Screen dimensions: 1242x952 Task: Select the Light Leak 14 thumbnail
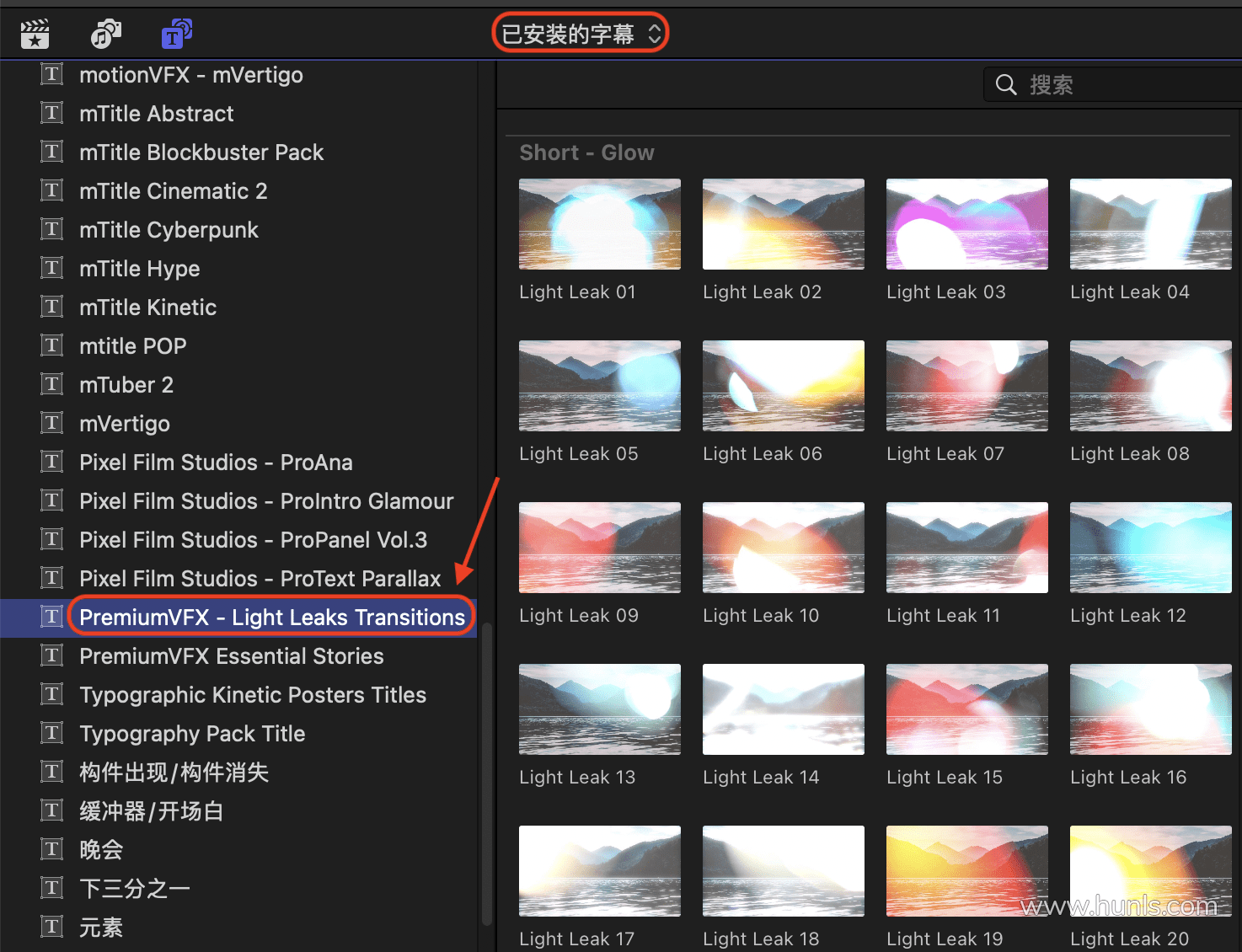[784, 709]
